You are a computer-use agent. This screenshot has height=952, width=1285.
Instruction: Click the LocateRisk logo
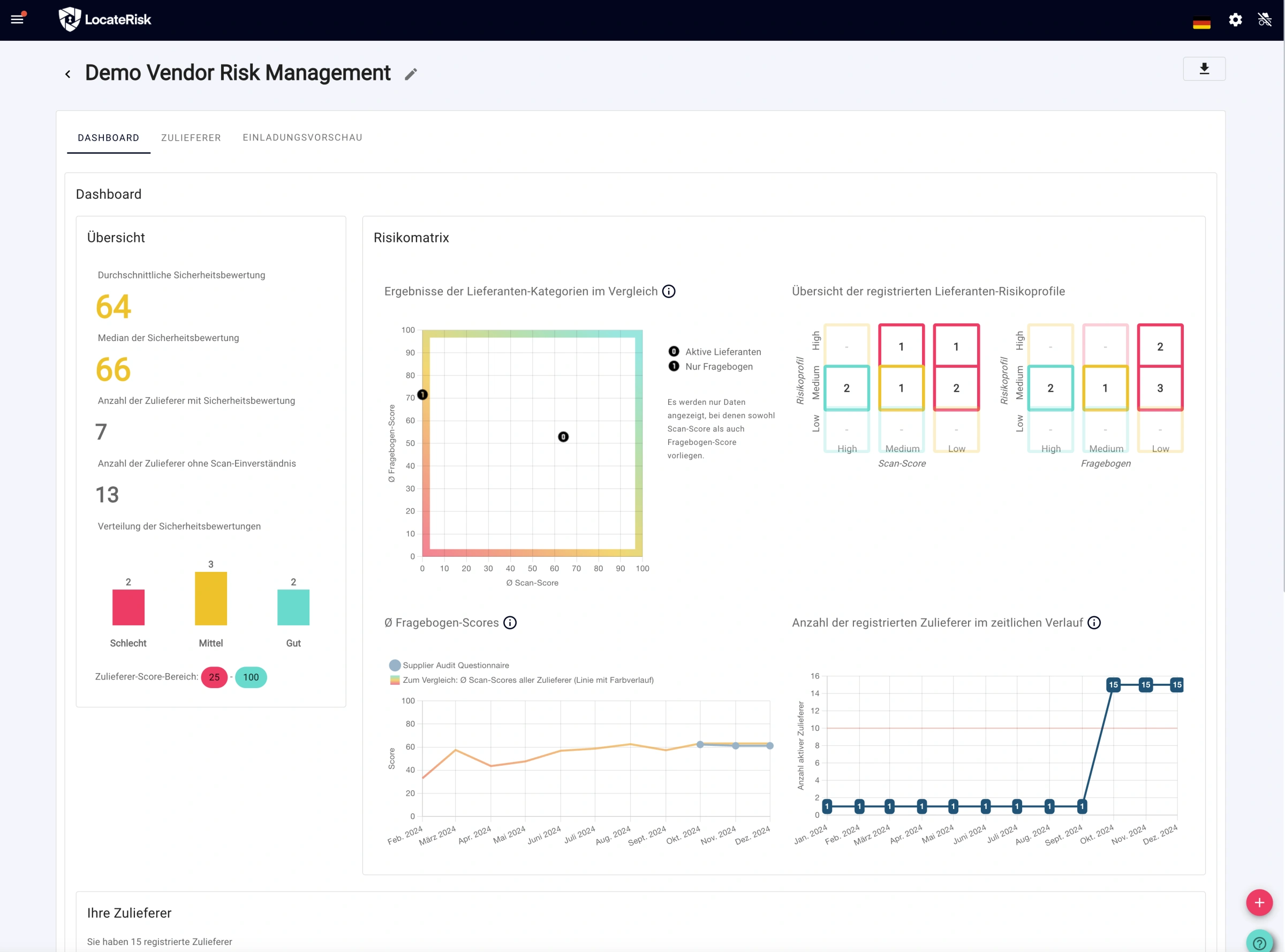[x=105, y=20]
